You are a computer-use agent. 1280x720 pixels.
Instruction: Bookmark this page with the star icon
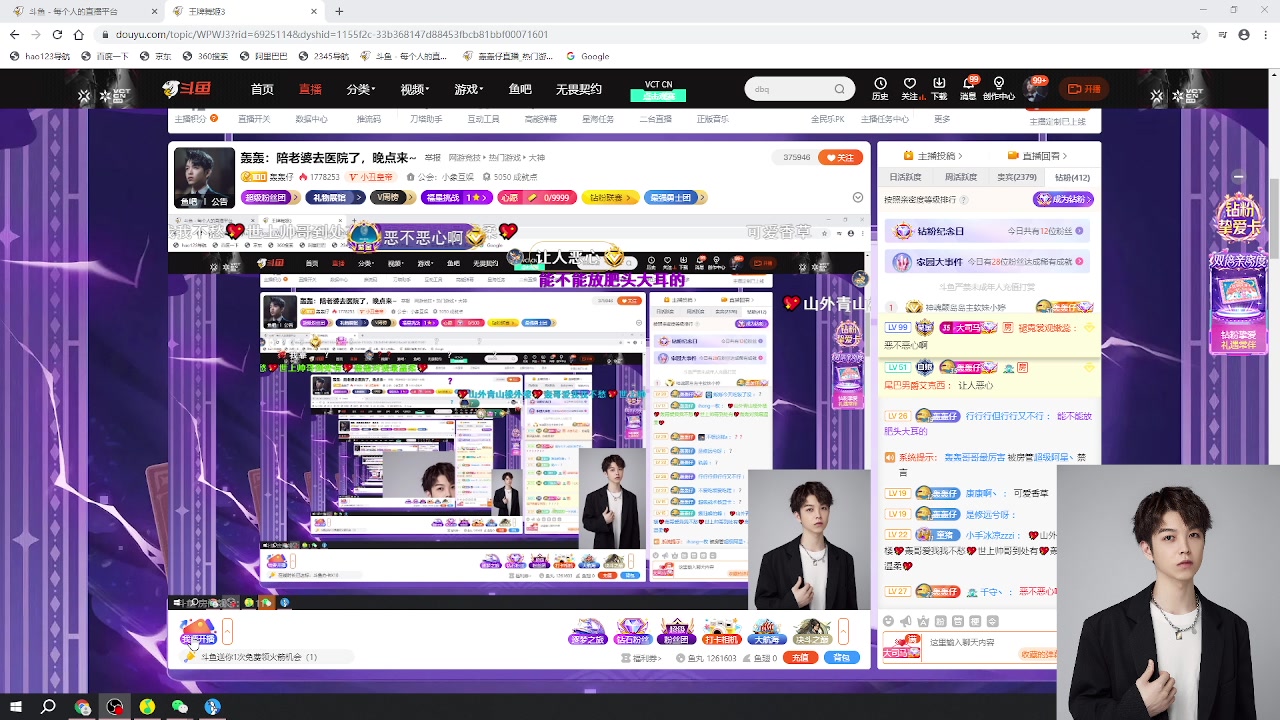[1196, 34]
